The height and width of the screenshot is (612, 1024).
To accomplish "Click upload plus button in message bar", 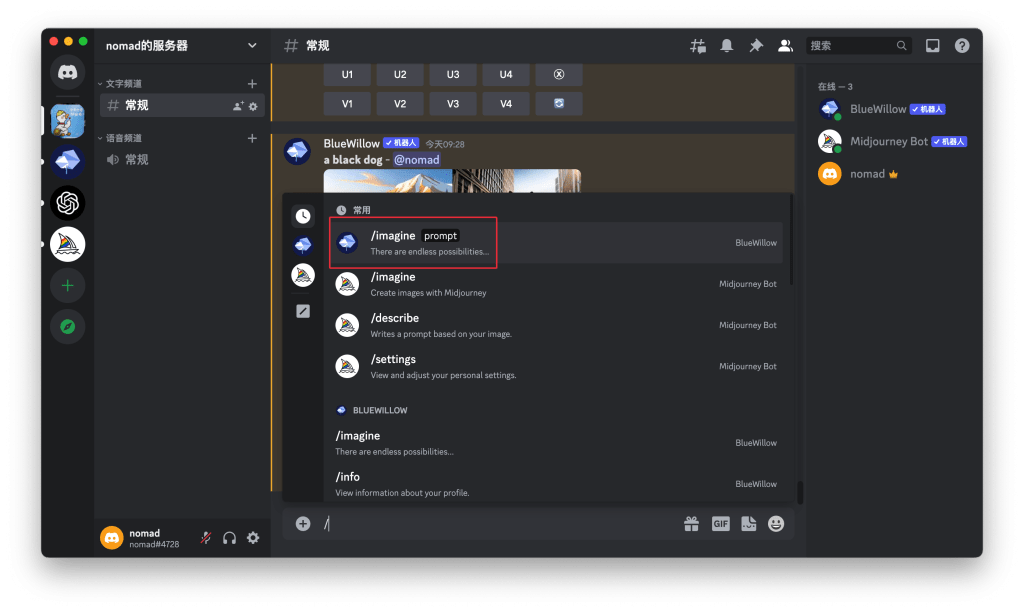I will (303, 524).
